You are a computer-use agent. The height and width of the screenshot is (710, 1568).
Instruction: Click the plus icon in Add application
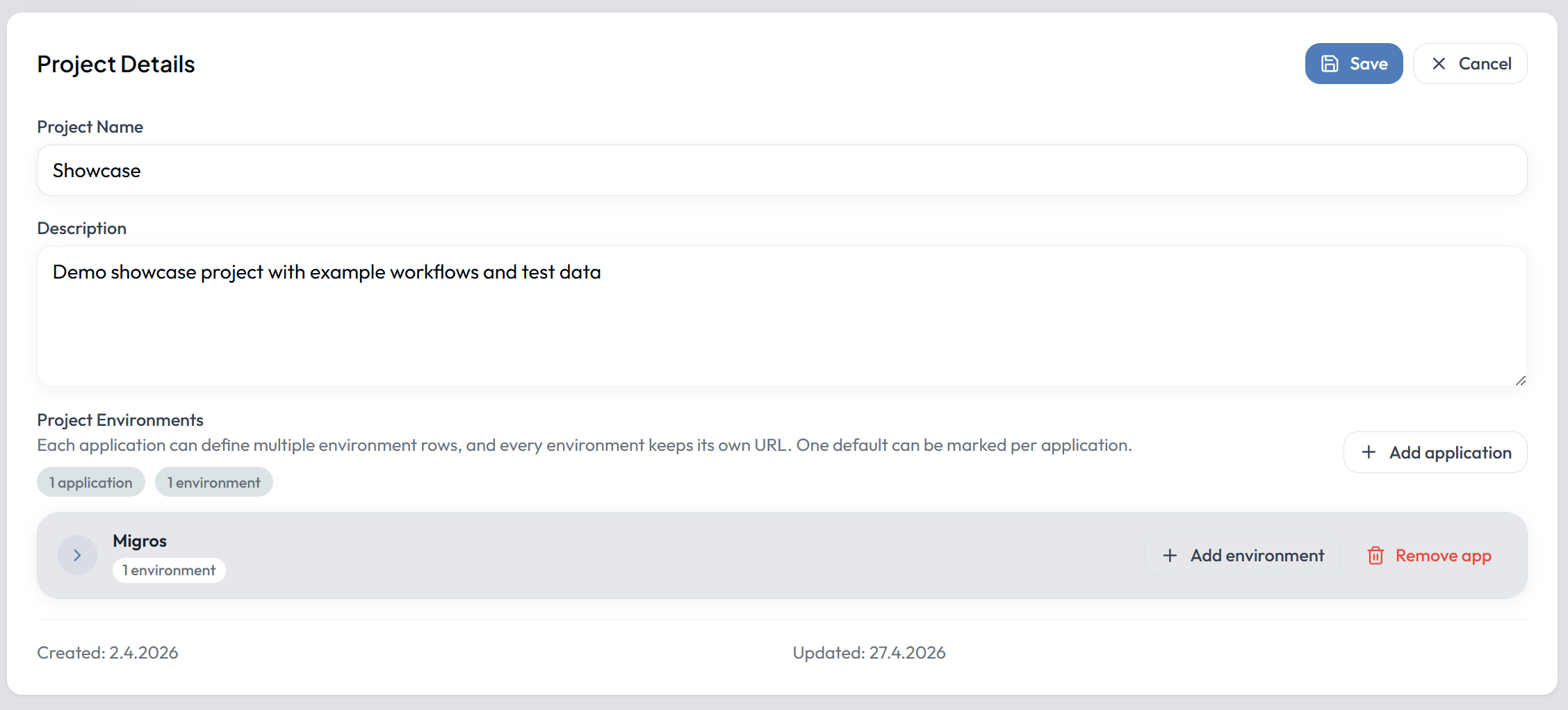coord(1369,452)
